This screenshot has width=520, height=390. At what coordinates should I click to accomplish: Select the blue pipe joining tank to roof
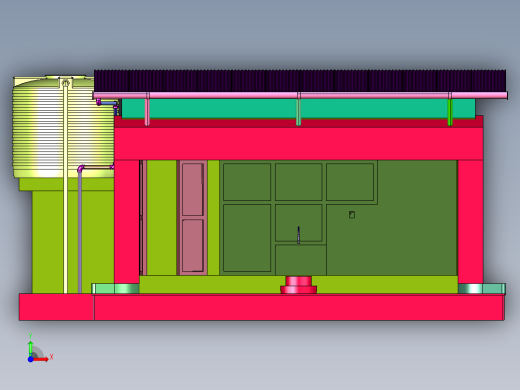108,103
